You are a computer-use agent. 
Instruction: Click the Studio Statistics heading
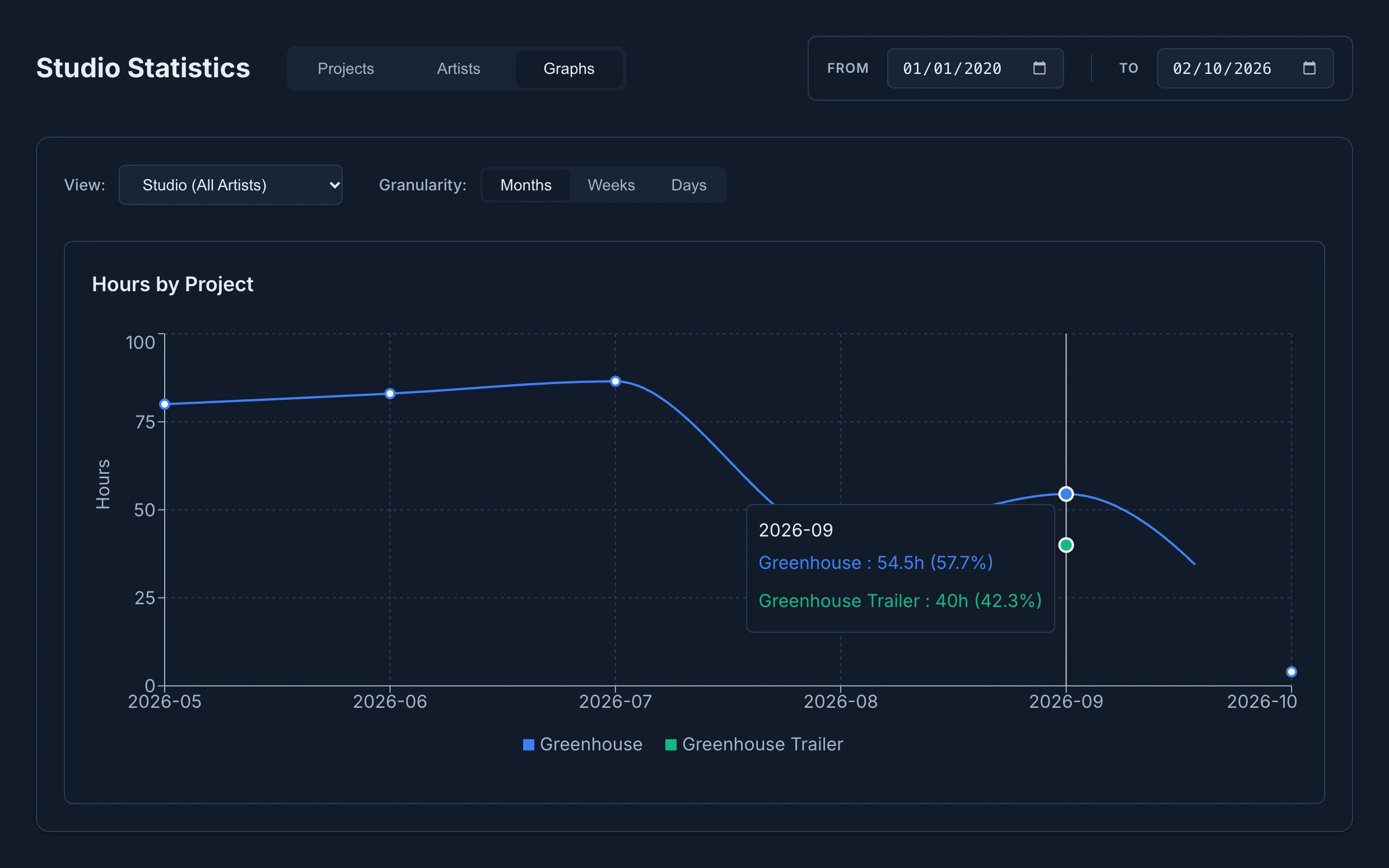[143, 68]
